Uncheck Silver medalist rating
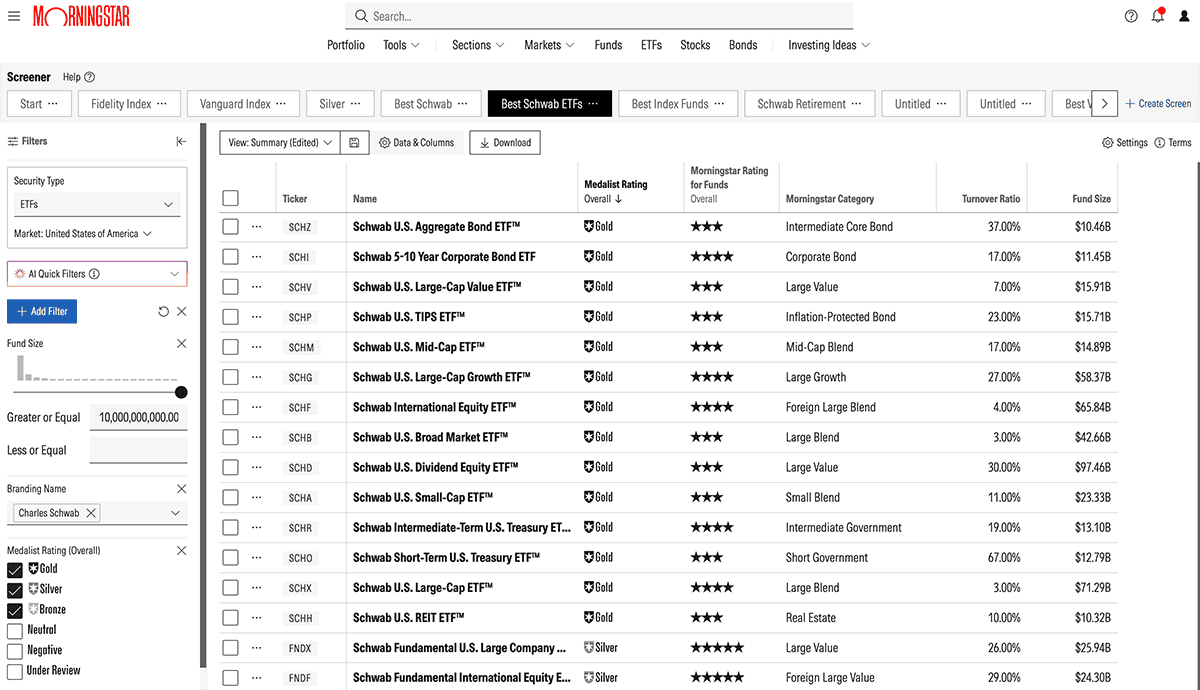Viewport: 1200px width, 690px height. pos(15,590)
